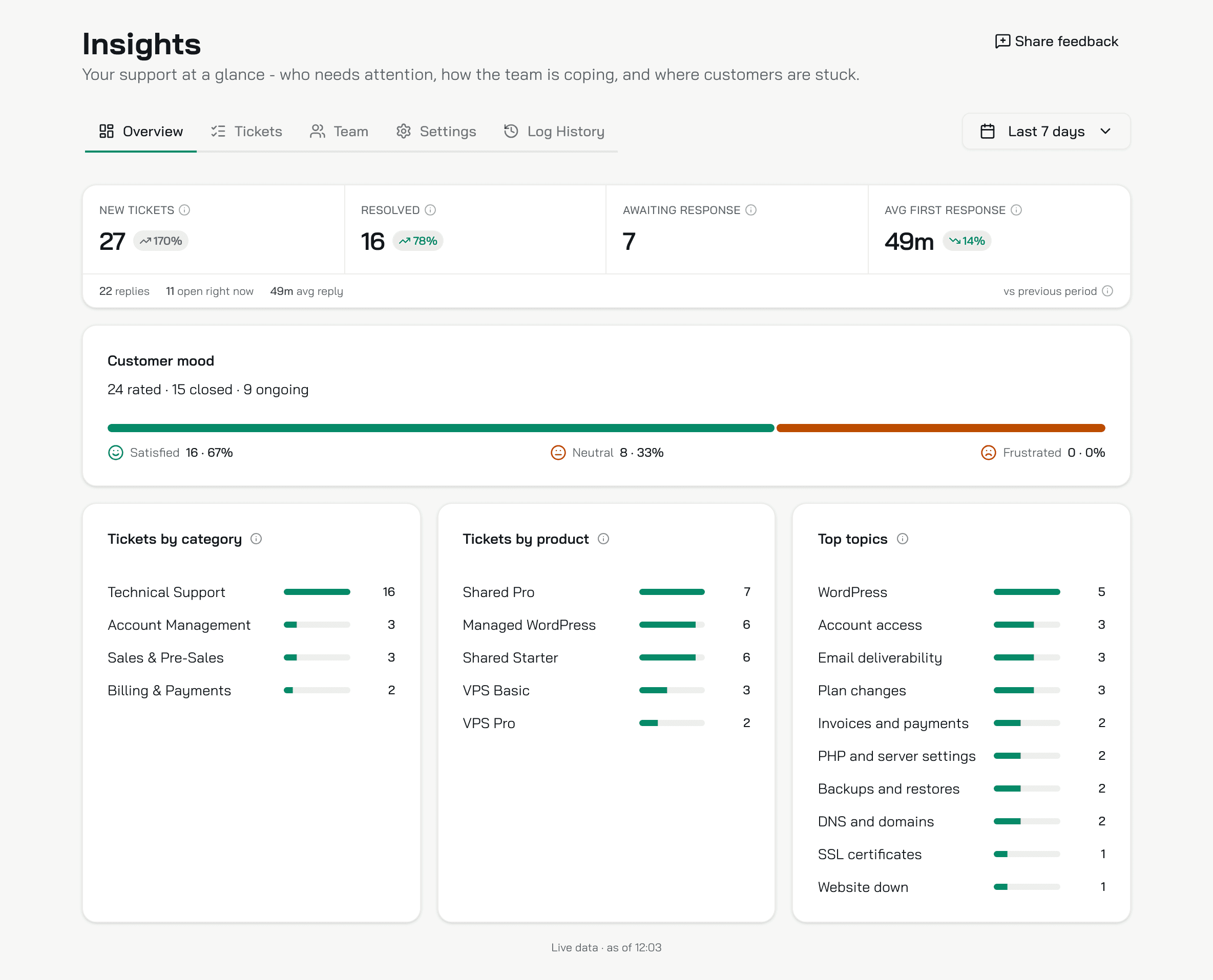Click the VPS Basic product label
1213x980 pixels.
coord(496,690)
